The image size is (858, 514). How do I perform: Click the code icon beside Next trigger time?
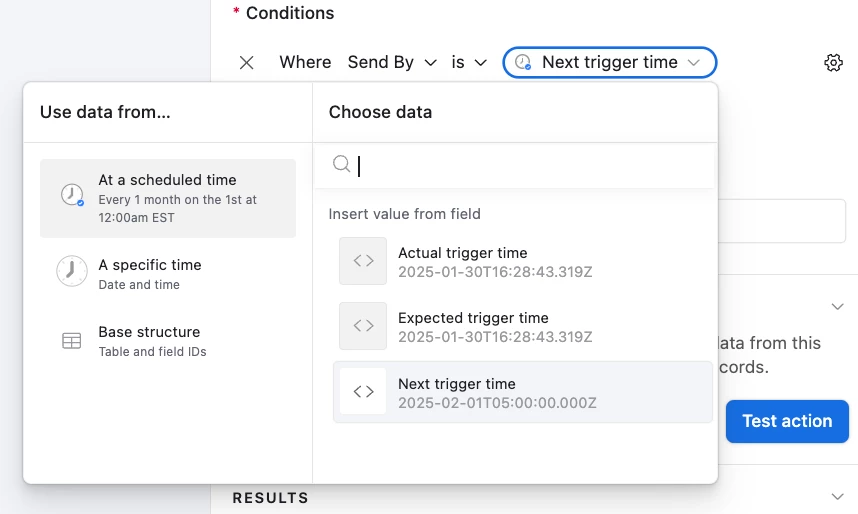363,391
